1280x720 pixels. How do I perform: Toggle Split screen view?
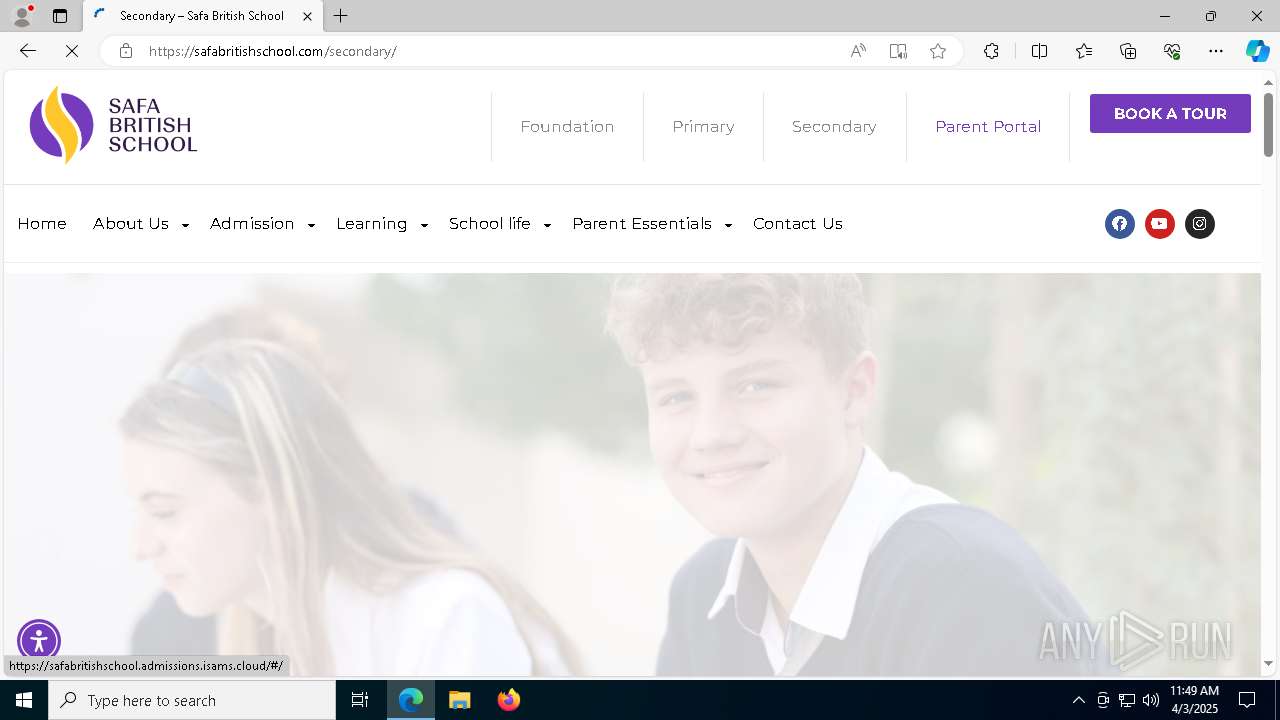[1039, 51]
